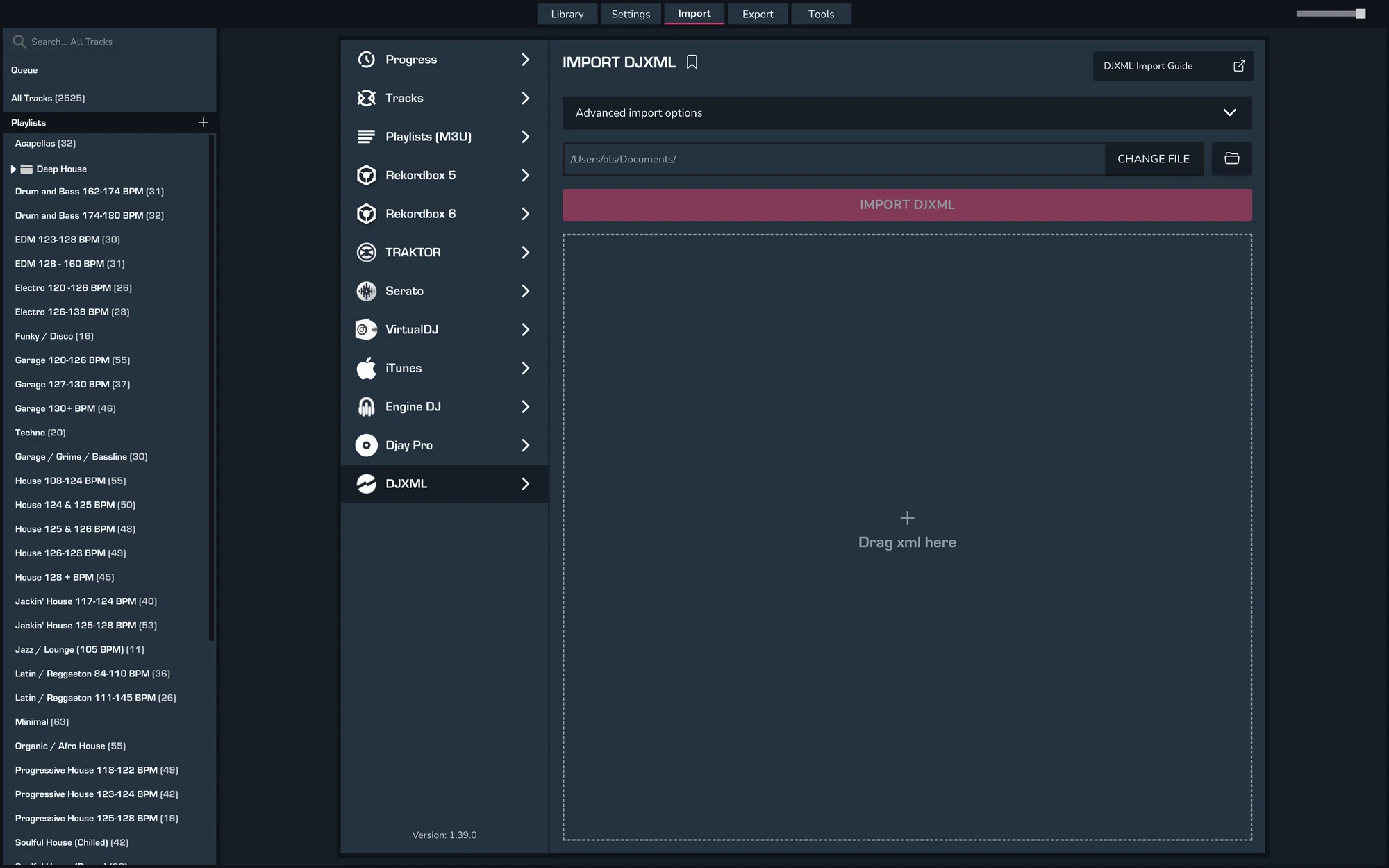Open the Tools tab

[821, 14]
